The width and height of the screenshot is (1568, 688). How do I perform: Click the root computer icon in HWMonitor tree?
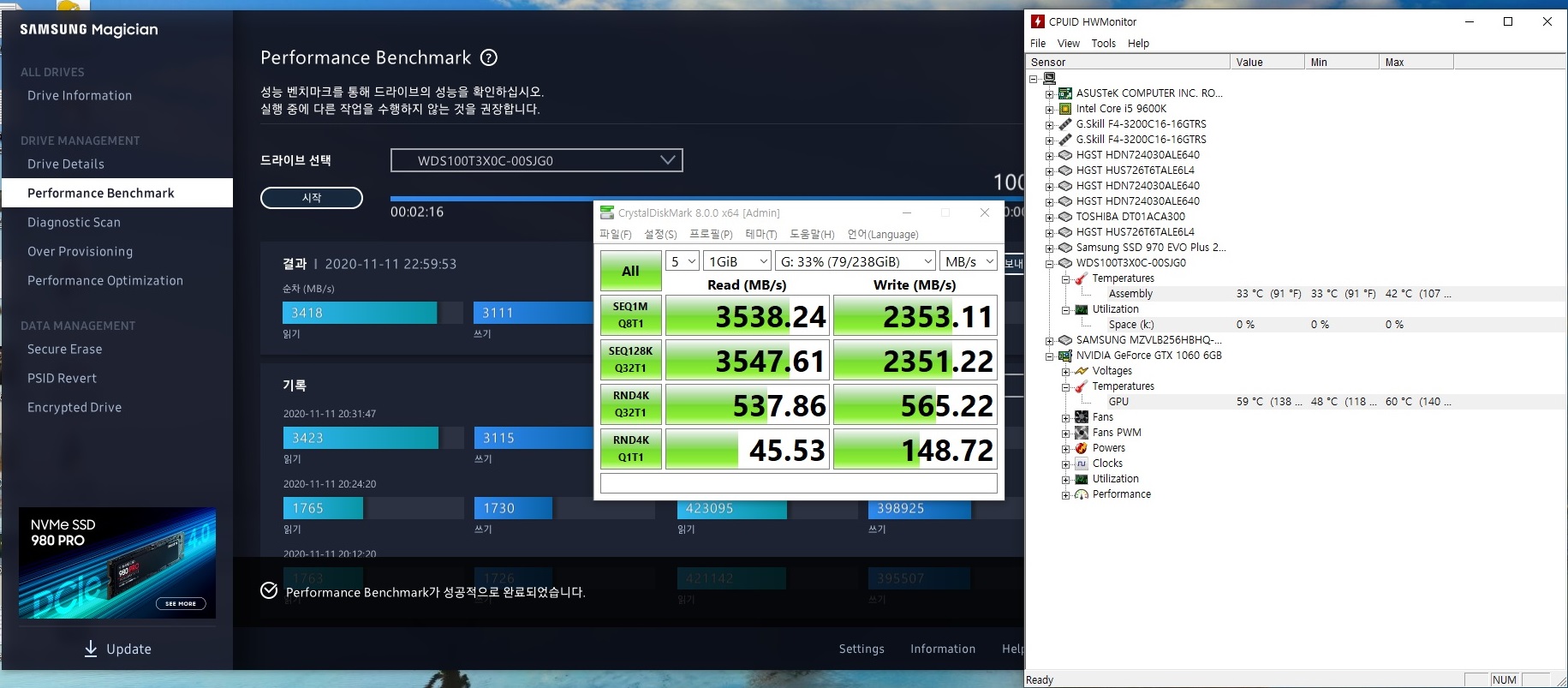pyautogui.click(x=1049, y=78)
